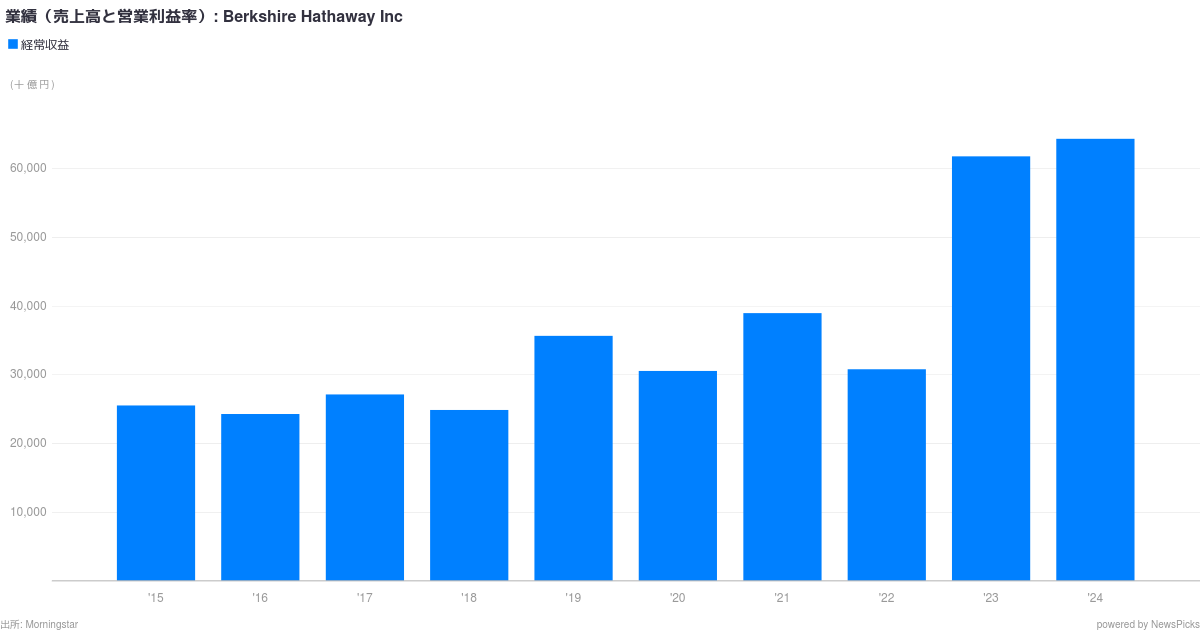Image resolution: width=1200 pixels, height=630 pixels.
Task: Click the 出所: Morningstar source text
Action: tap(40, 624)
